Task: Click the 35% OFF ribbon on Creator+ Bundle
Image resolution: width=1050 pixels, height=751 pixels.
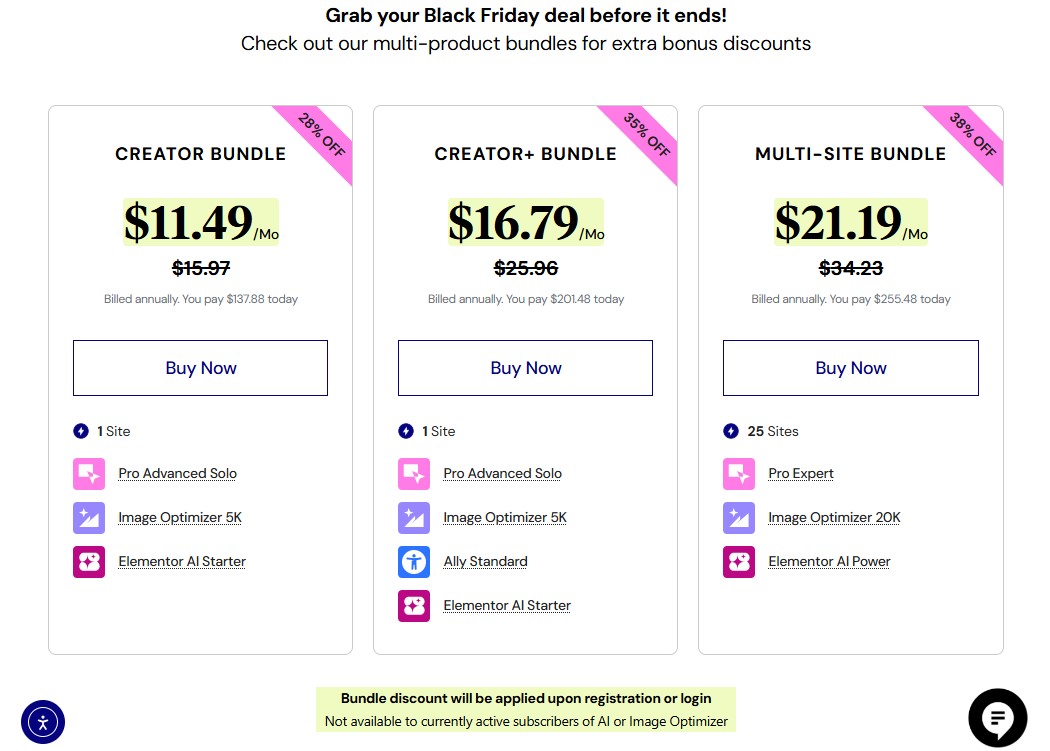Action: click(649, 136)
